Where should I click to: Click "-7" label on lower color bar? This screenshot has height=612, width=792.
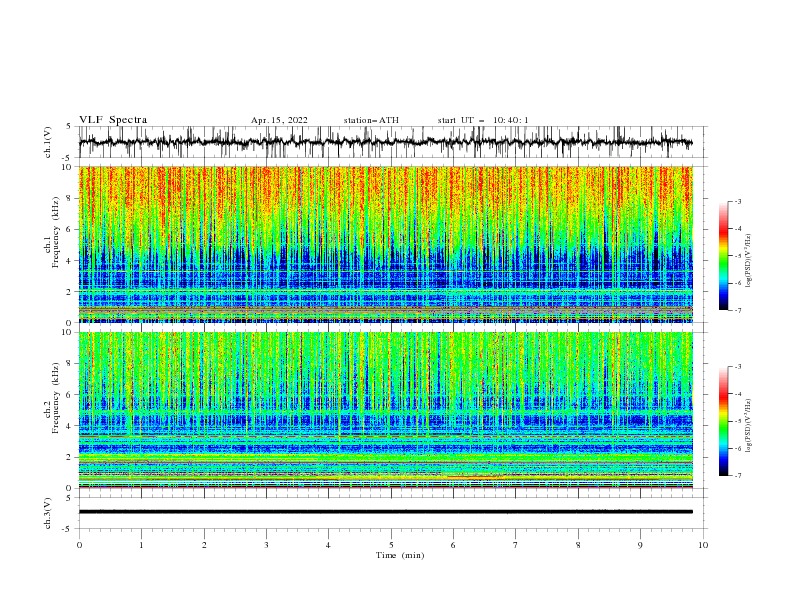(738, 476)
